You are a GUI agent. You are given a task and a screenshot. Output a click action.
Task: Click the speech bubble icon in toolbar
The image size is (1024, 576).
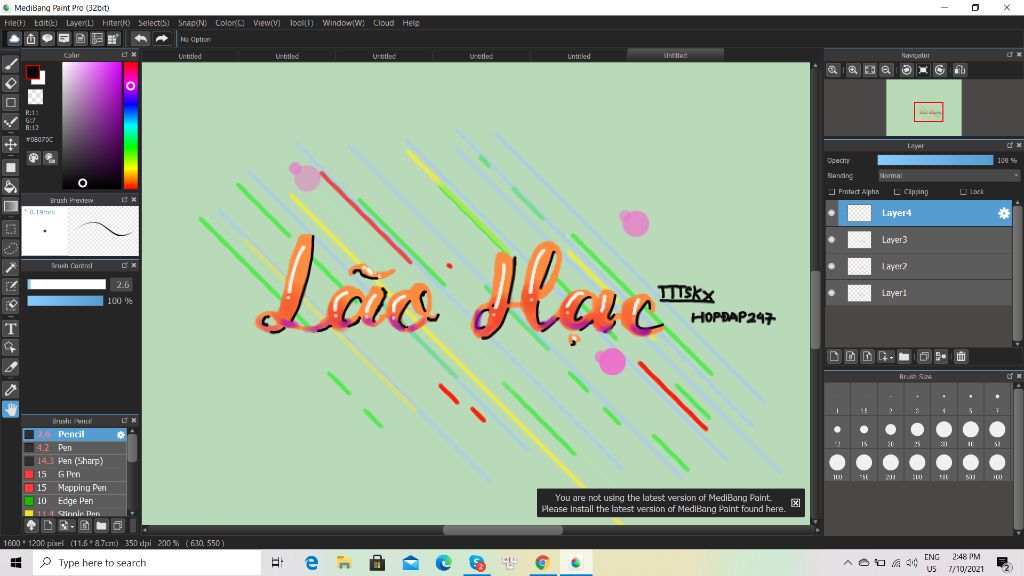(x=47, y=39)
